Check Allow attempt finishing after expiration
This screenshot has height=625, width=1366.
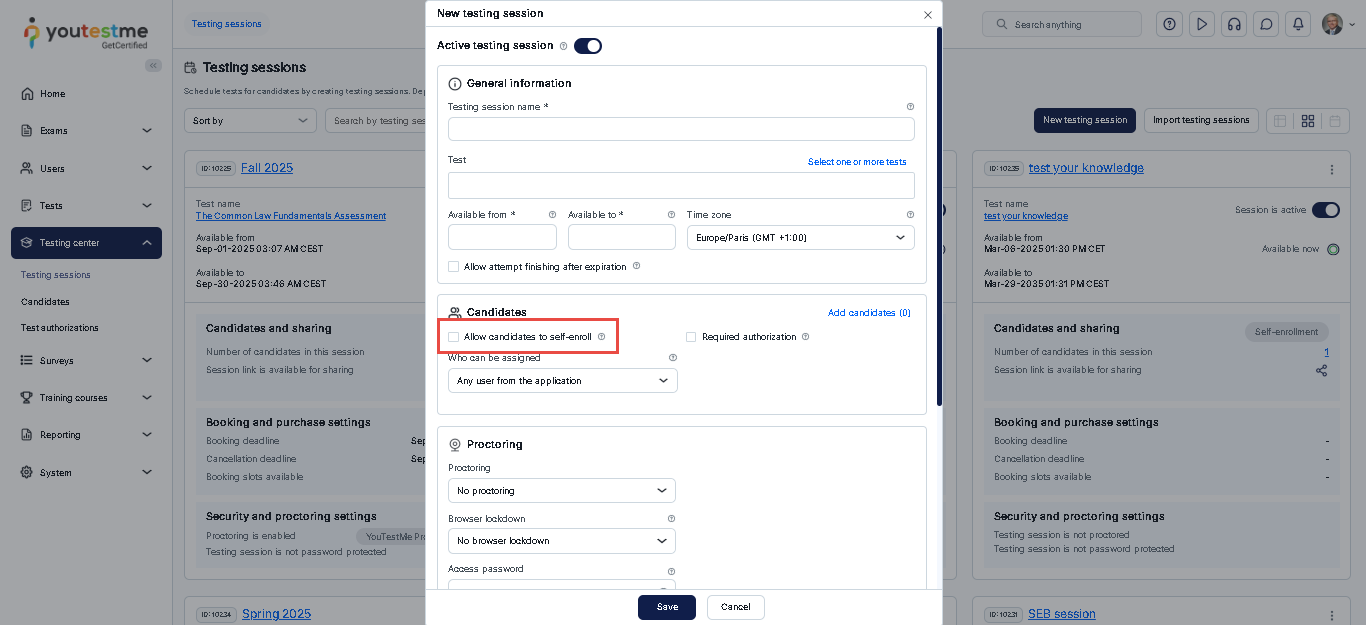point(454,267)
